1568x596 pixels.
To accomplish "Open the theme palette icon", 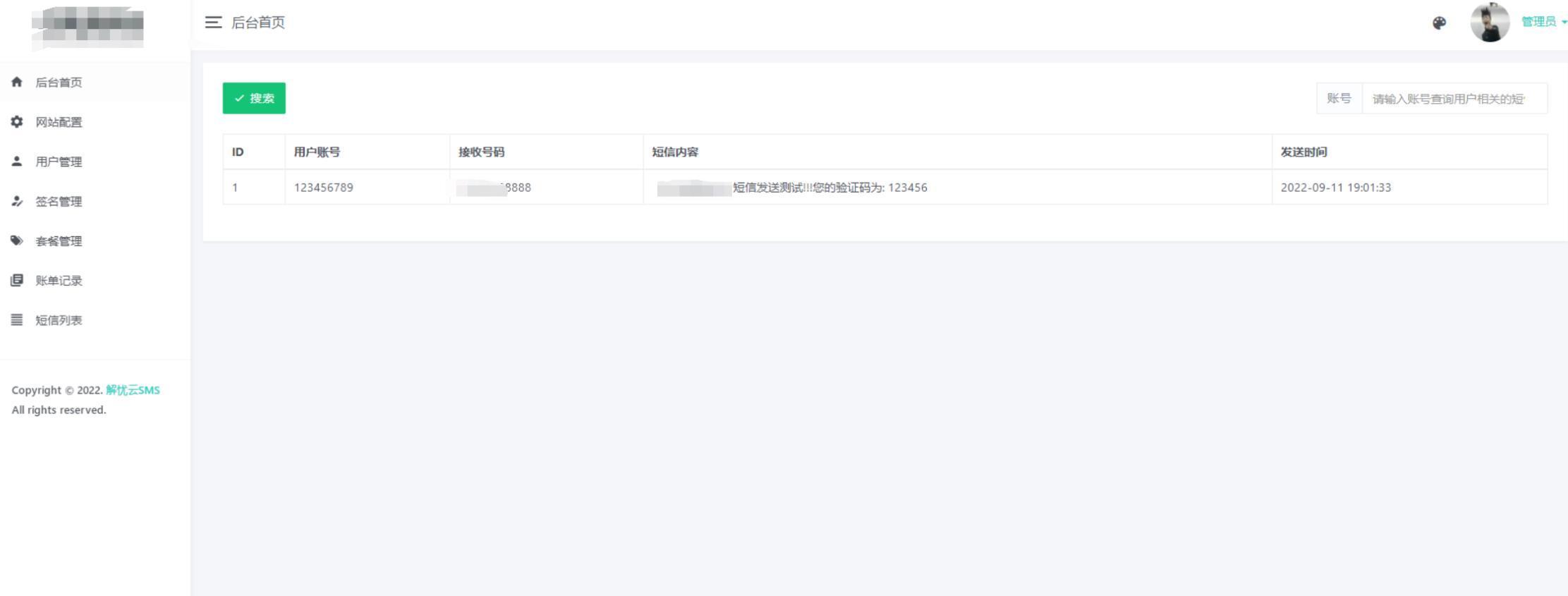I will (1440, 23).
